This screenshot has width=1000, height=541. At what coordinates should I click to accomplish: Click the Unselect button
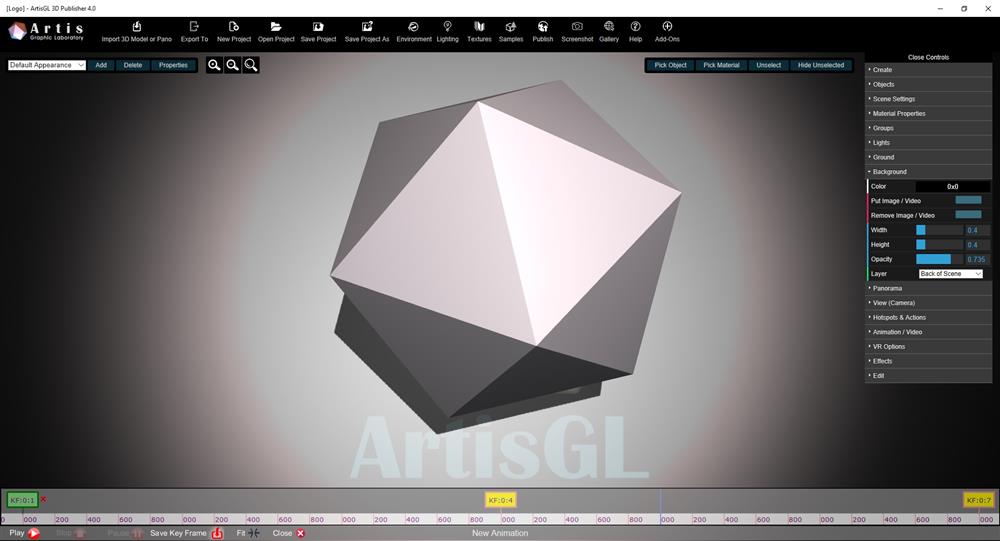(x=768, y=65)
